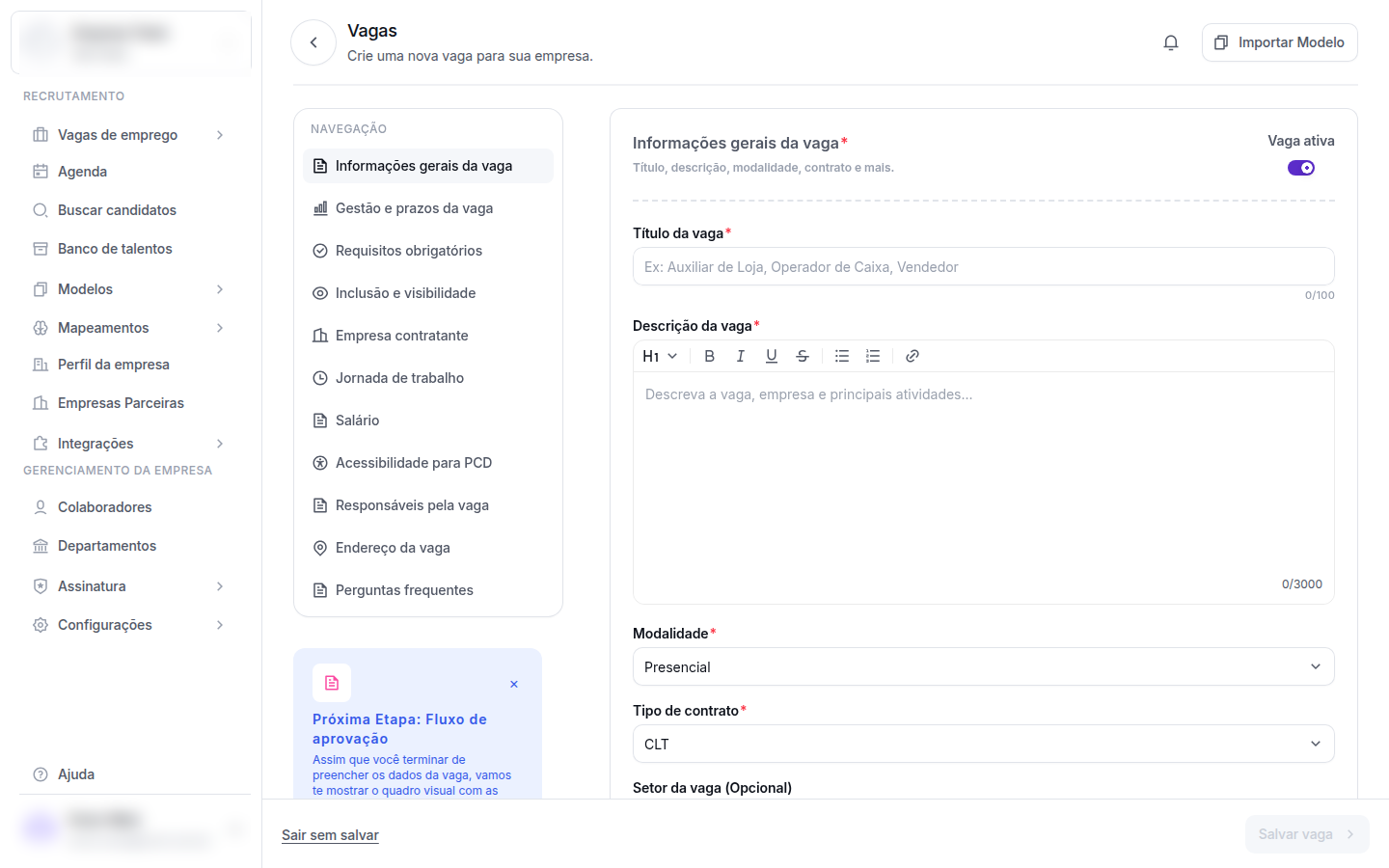Click the Sair sem salvar link
The width and height of the screenshot is (1389, 868).
pos(330,835)
